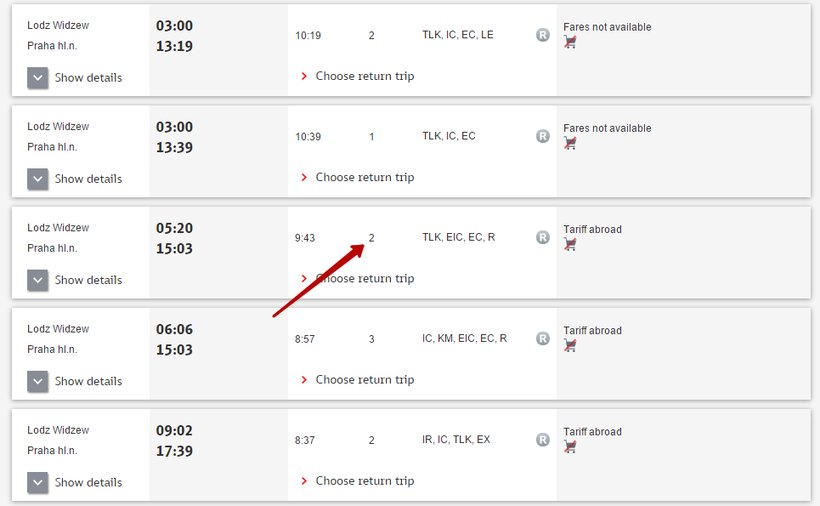820x506 pixels.
Task: Click reservation R icon for 10:39 trip
Action: tap(543, 136)
